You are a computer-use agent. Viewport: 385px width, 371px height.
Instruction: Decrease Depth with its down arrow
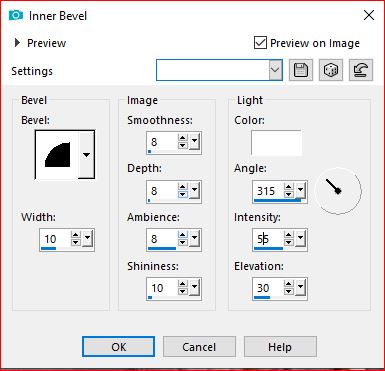(183, 195)
